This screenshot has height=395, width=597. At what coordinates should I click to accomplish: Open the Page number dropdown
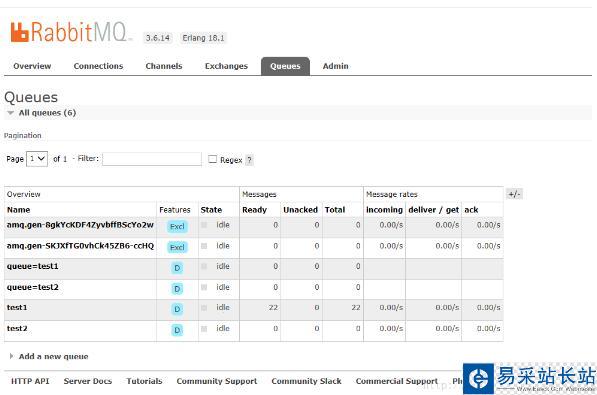[x=37, y=159]
